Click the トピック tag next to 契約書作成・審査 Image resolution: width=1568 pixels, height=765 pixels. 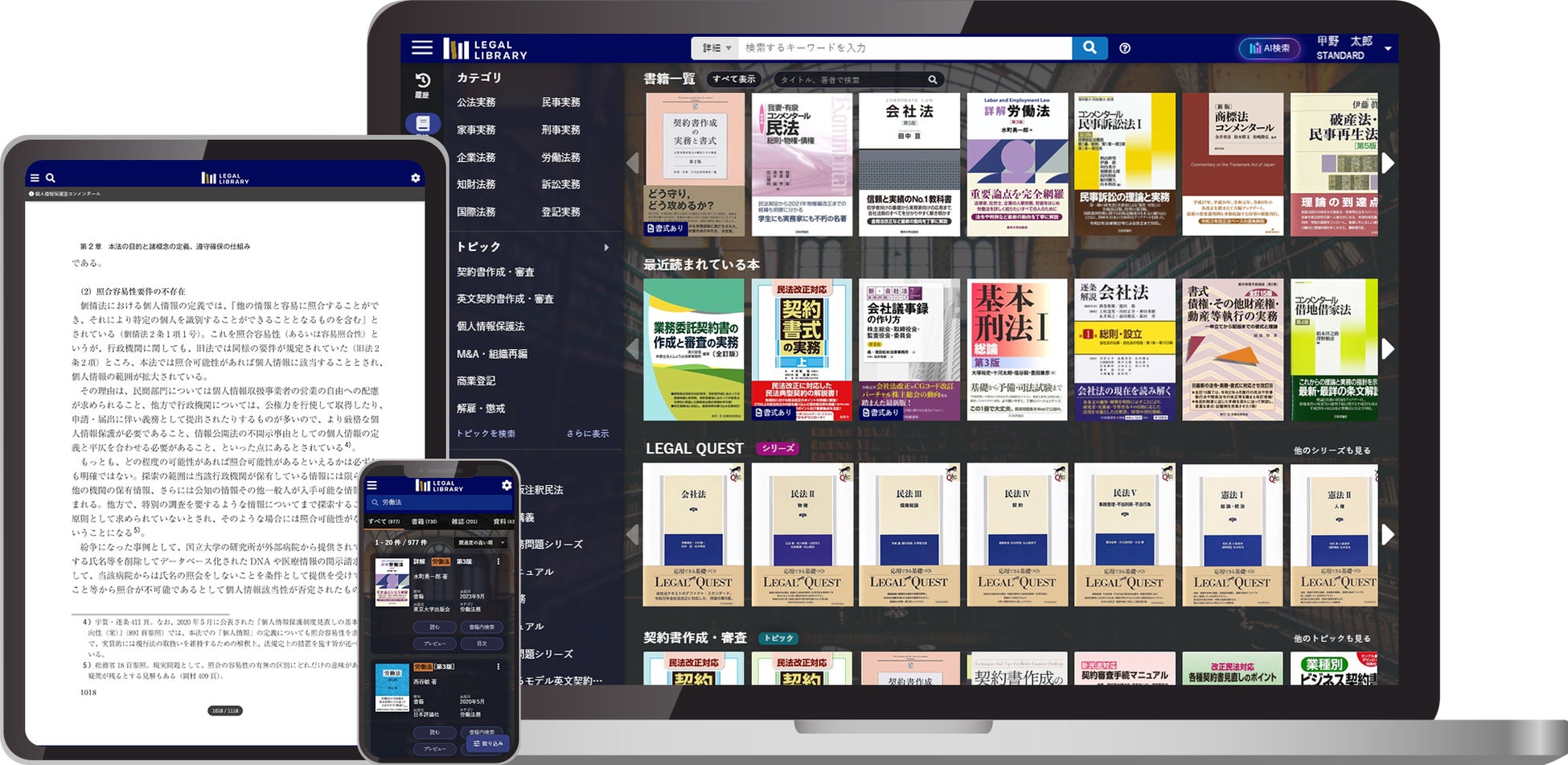[x=778, y=639]
